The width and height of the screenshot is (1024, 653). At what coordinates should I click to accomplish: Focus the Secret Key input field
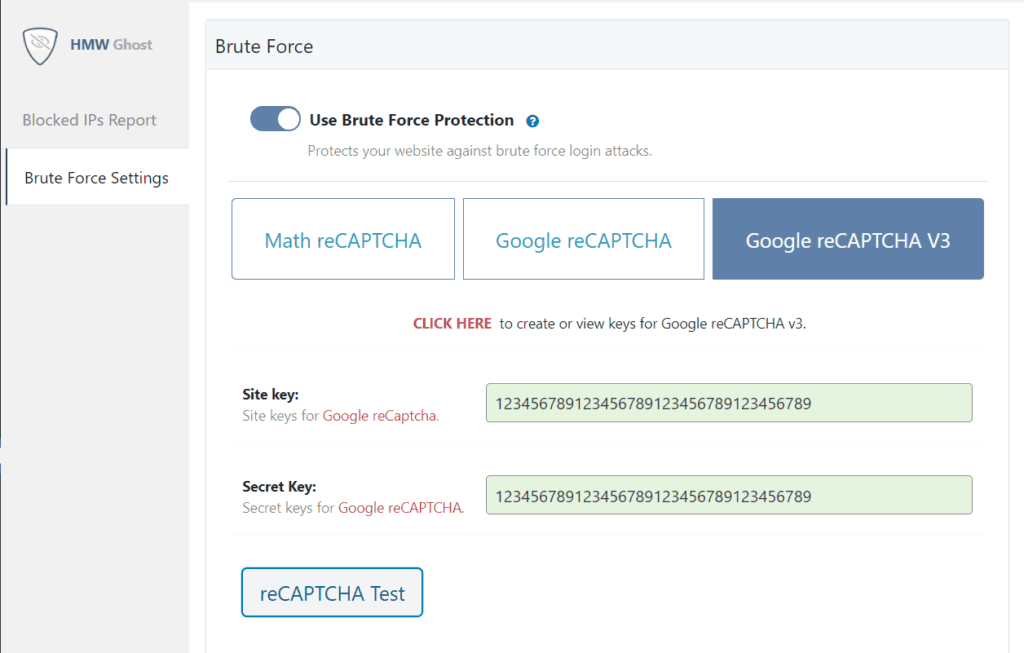click(728, 495)
